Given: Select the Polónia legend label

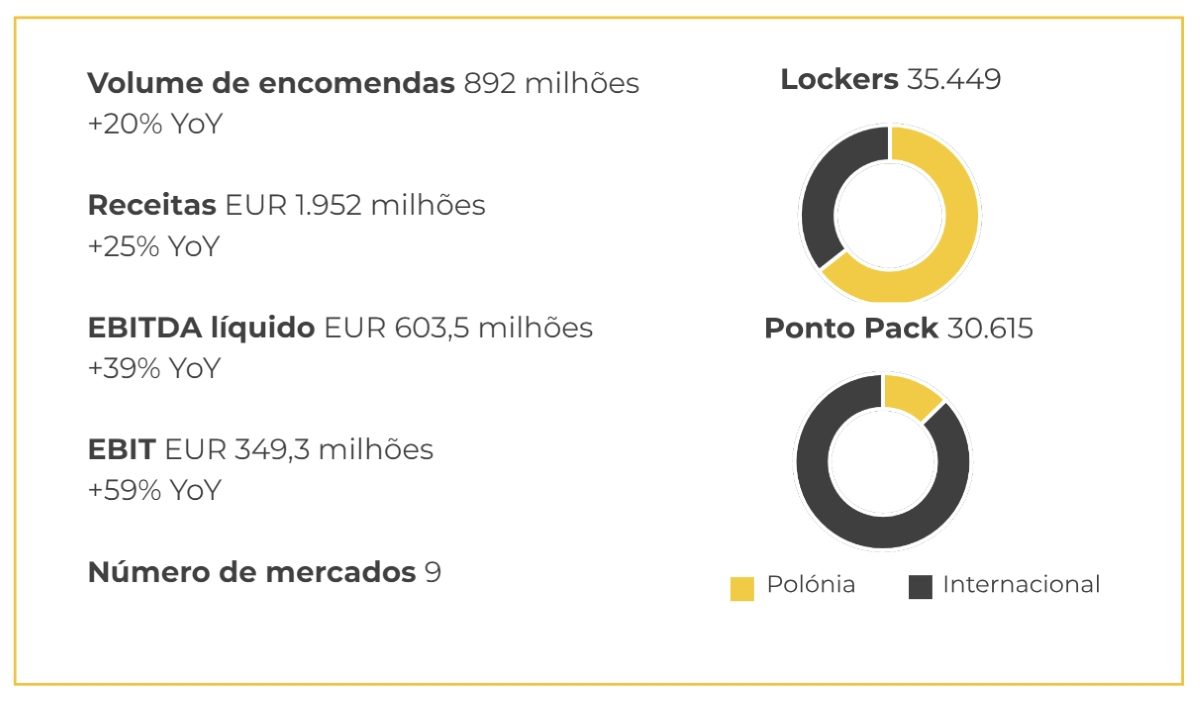Looking at the screenshot, I should pyautogui.click(x=811, y=585).
